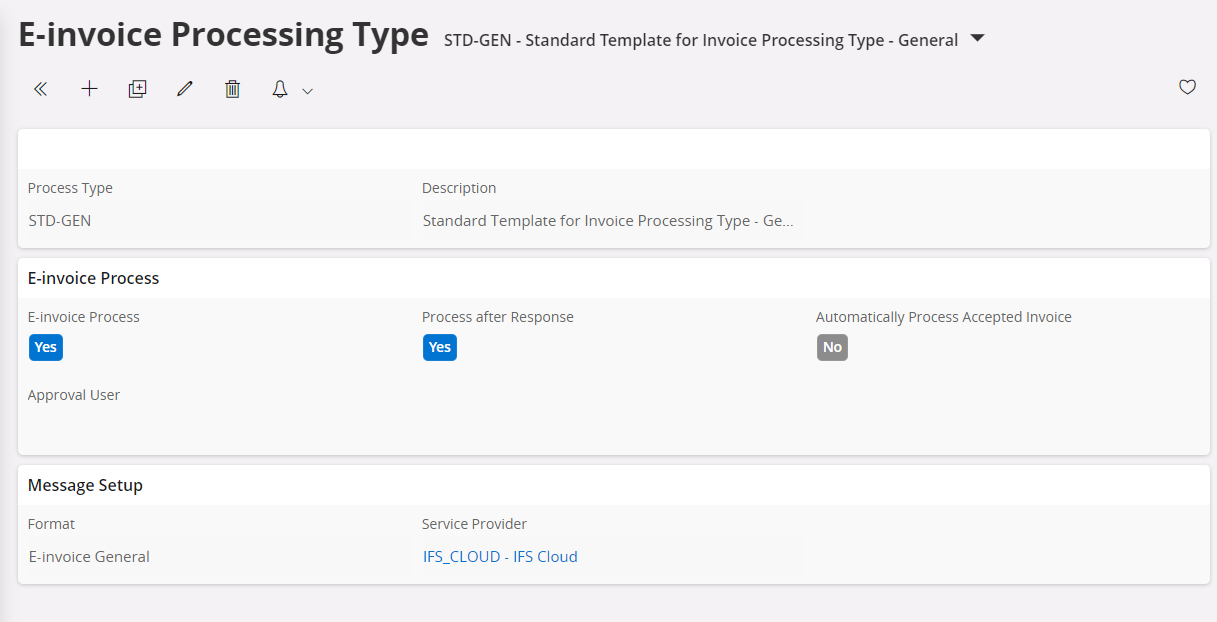The image size is (1217, 622).
Task: Duplicate the record using the copy icon
Action: pyautogui.click(x=137, y=88)
